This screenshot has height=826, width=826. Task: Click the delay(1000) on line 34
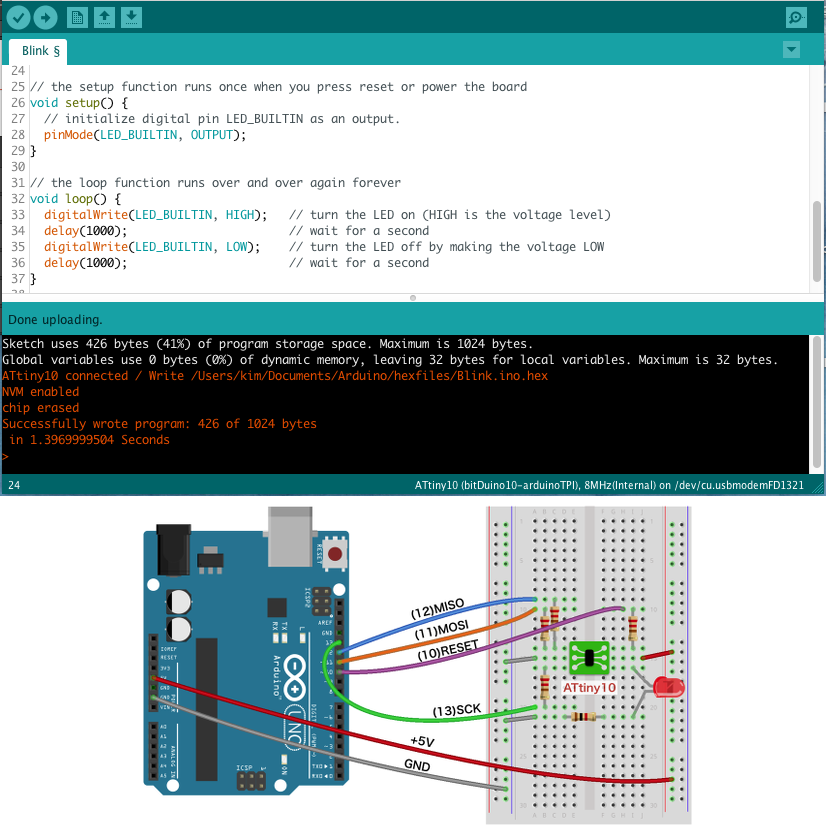coord(85,231)
